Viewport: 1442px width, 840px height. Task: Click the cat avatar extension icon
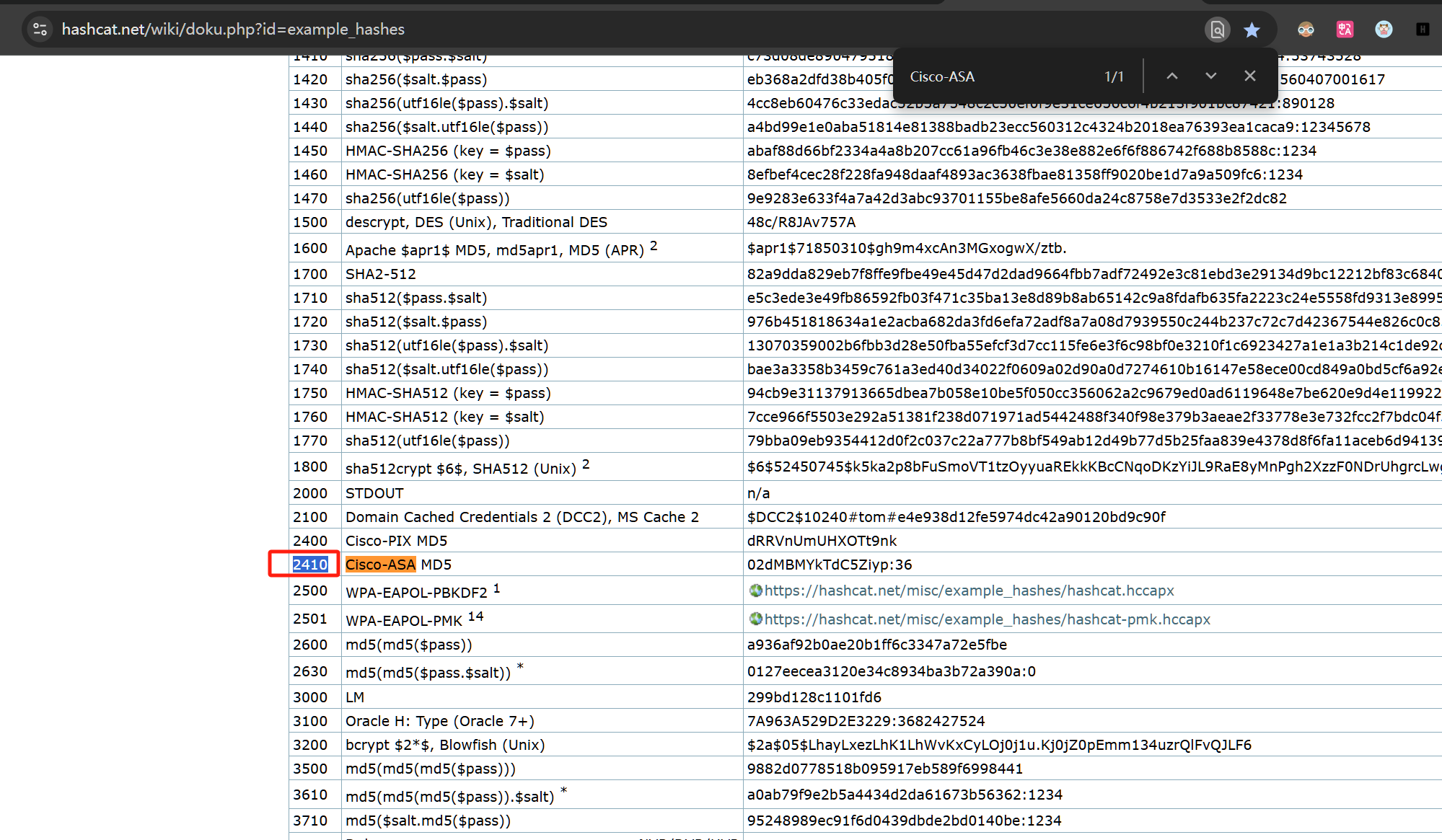click(1383, 30)
